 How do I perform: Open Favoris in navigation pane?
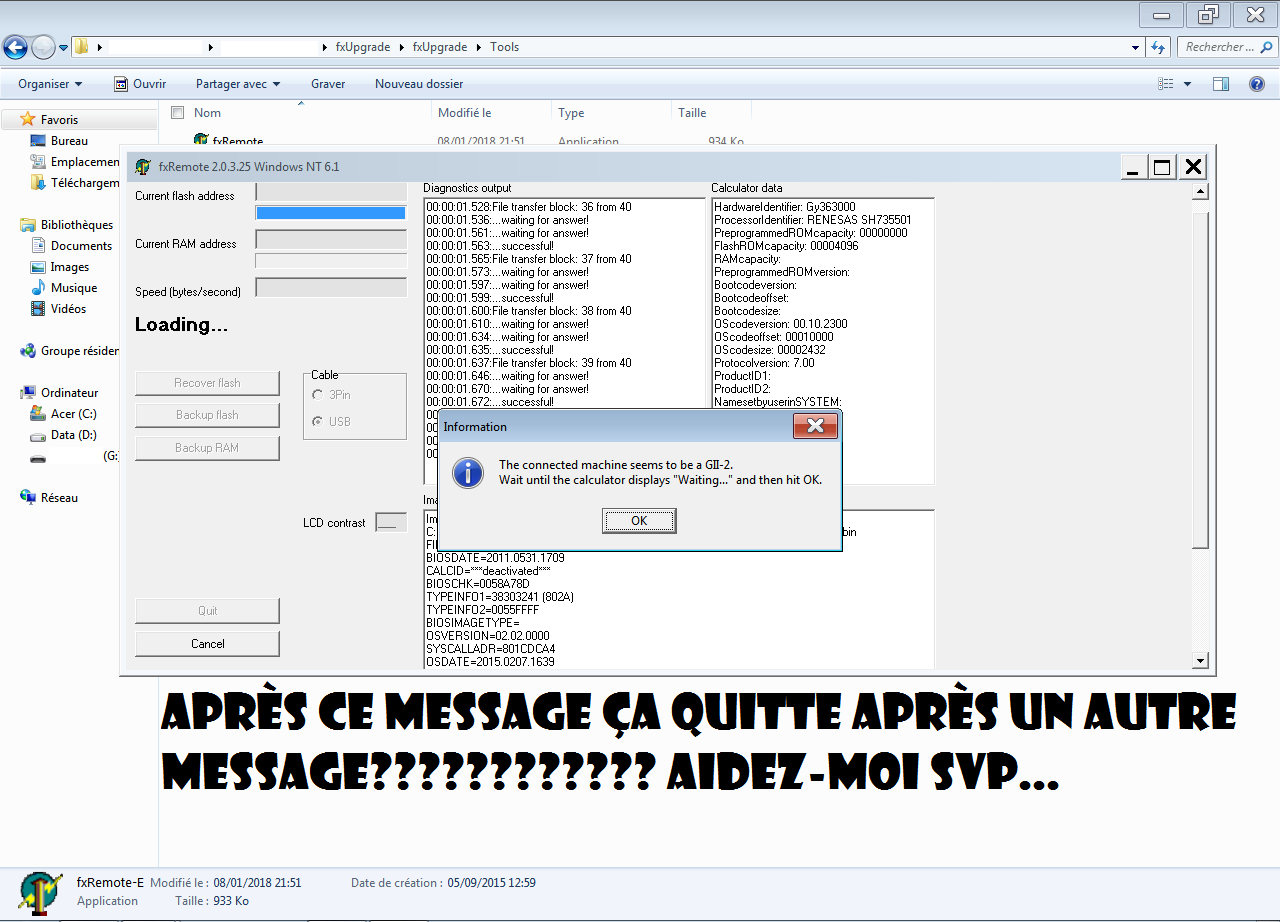click(x=58, y=119)
